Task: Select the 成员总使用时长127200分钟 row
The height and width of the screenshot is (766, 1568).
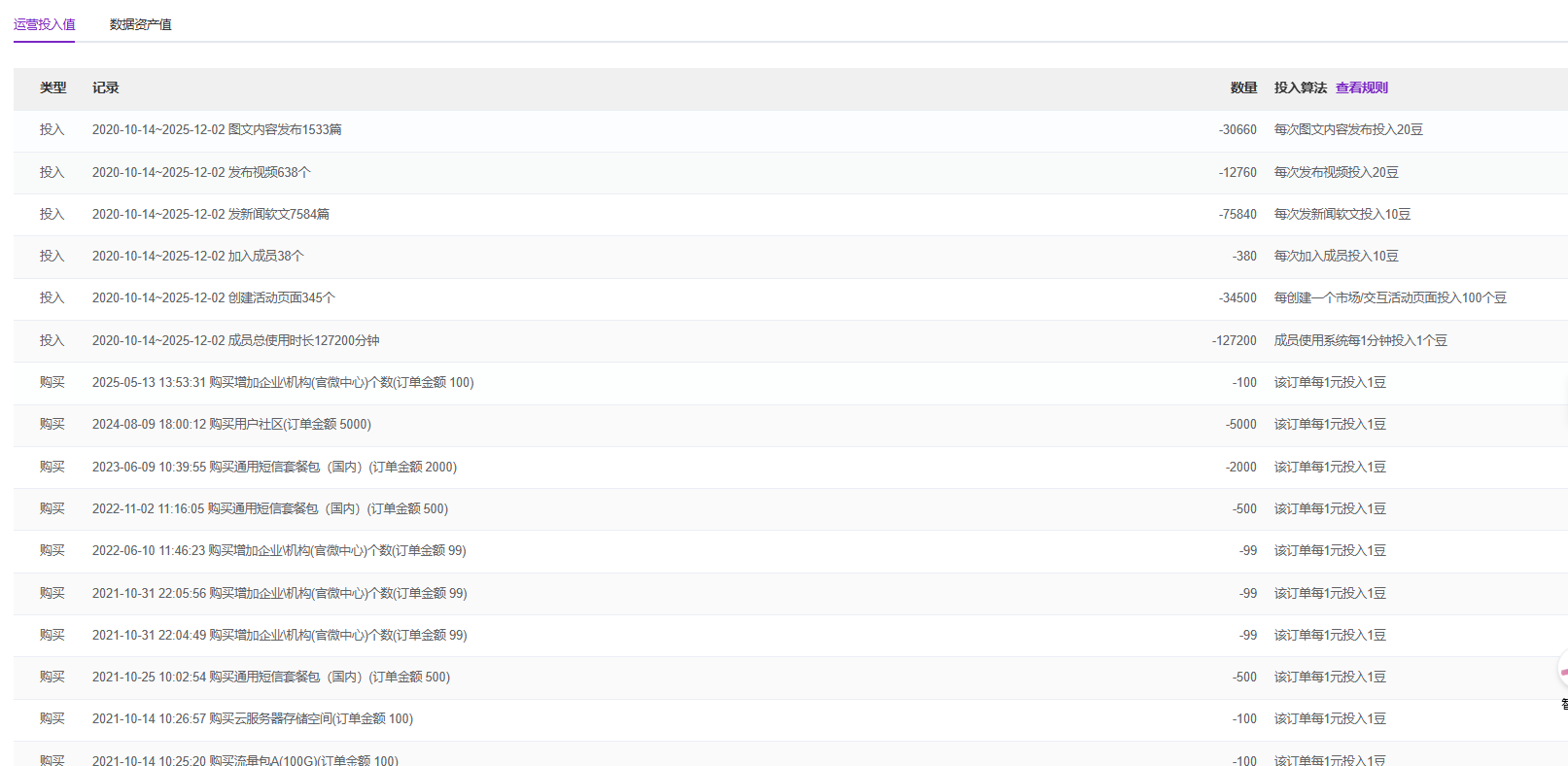Action: click(x=235, y=340)
